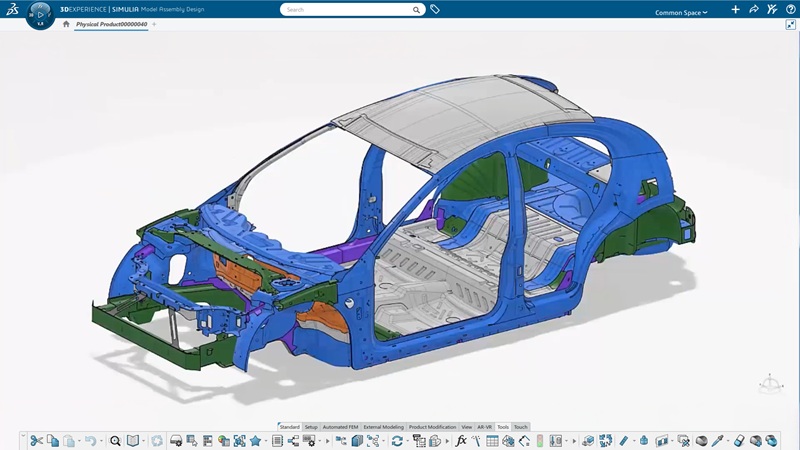Click the Cut scissors icon
This screenshot has width=800, height=450.
pos(37,441)
